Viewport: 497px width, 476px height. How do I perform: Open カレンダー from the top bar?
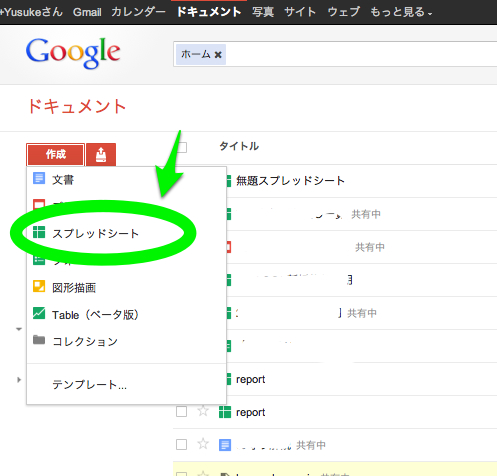(138, 12)
